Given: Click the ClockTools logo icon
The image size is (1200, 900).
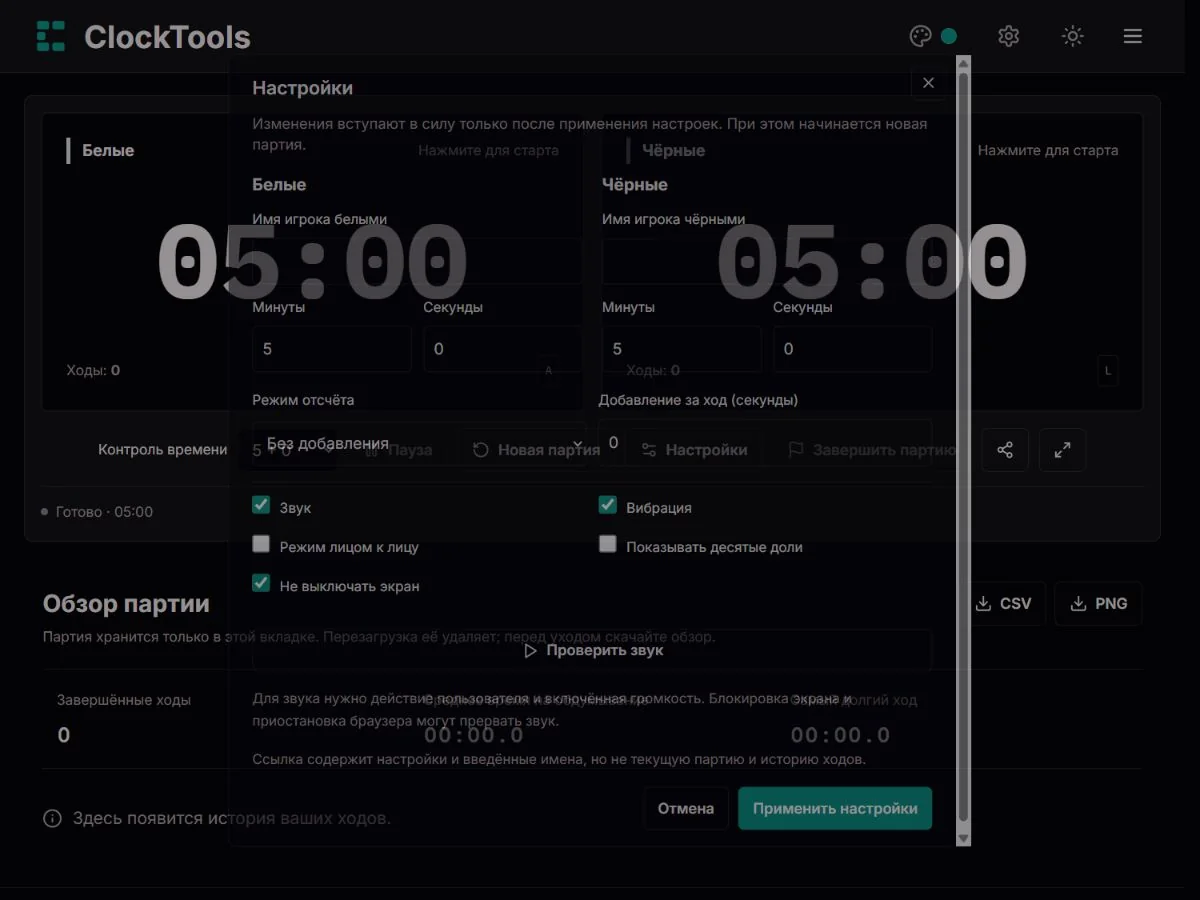Looking at the screenshot, I should point(50,36).
